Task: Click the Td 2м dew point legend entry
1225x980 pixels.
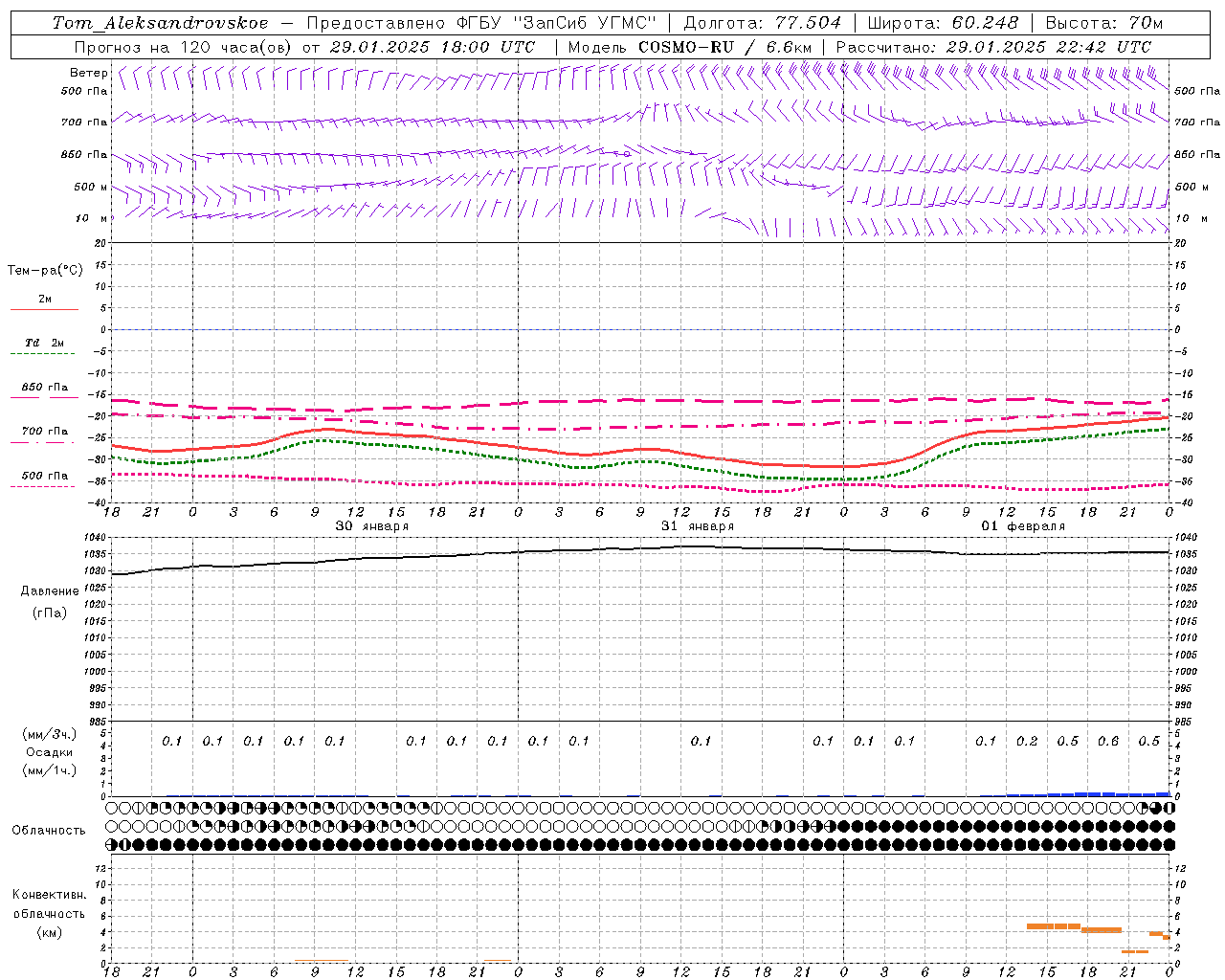Action: tap(45, 343)
